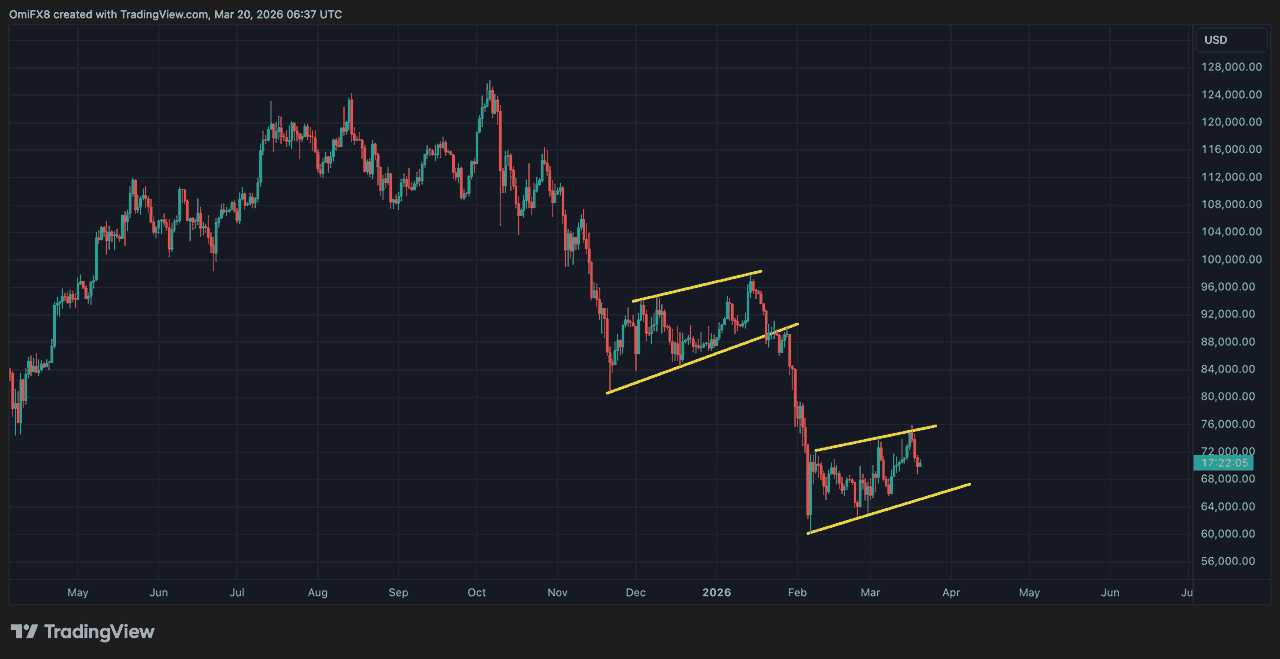Click the 56,000.00 price scale label
This screenshot has height=659, width=1280.
(x=1229, y=561)
